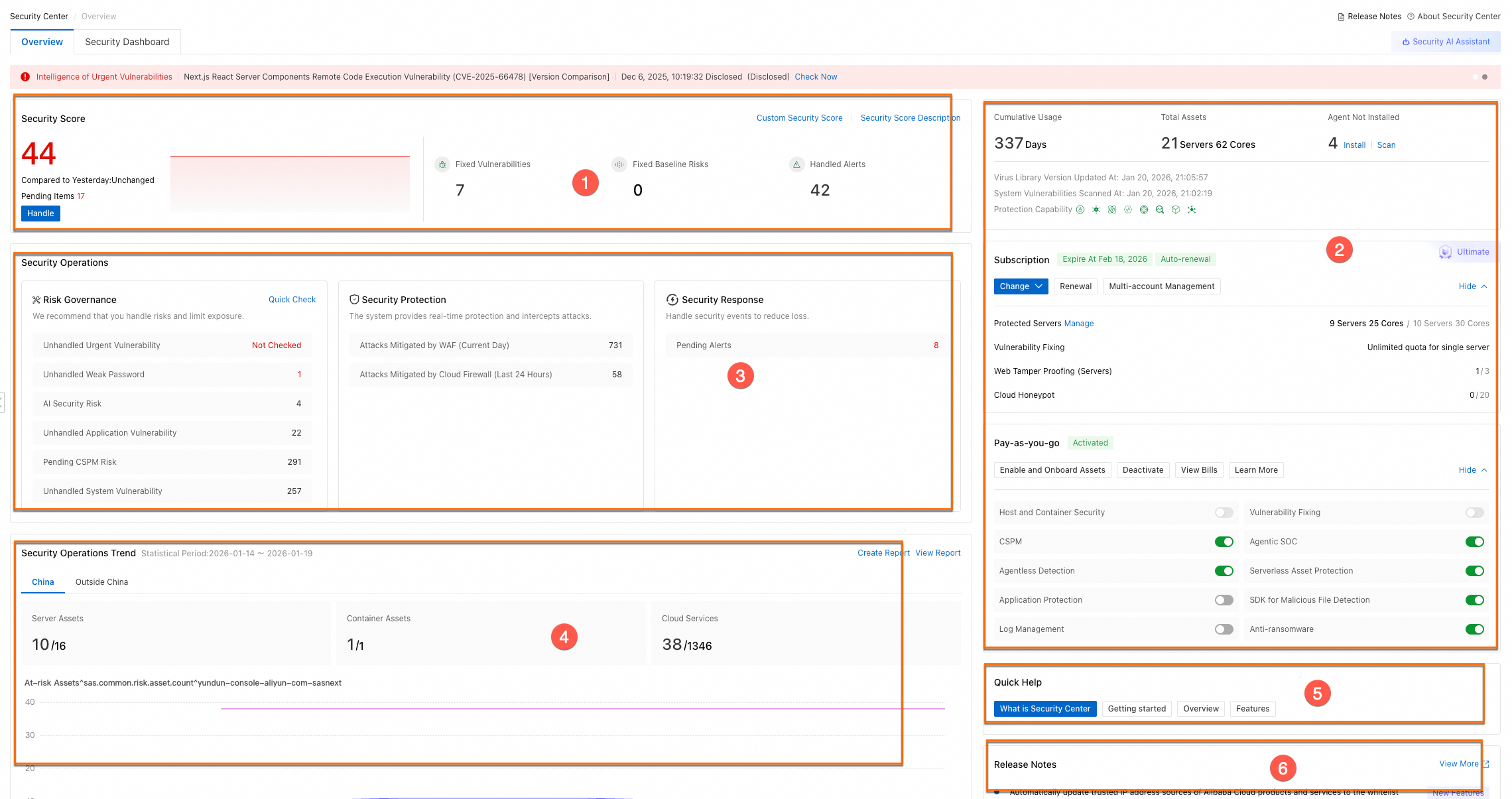Click the Security Response bolt icon

click(672, 300)
